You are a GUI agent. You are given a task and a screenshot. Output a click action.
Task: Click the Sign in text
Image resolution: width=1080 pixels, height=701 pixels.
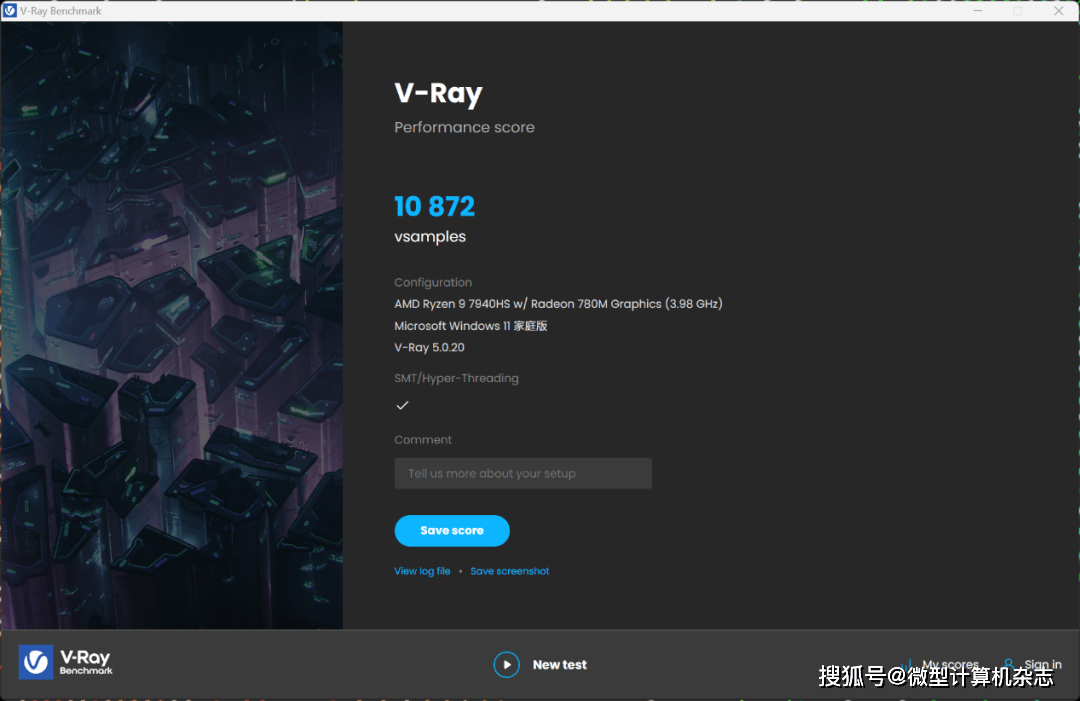(x=1043, y=665)
